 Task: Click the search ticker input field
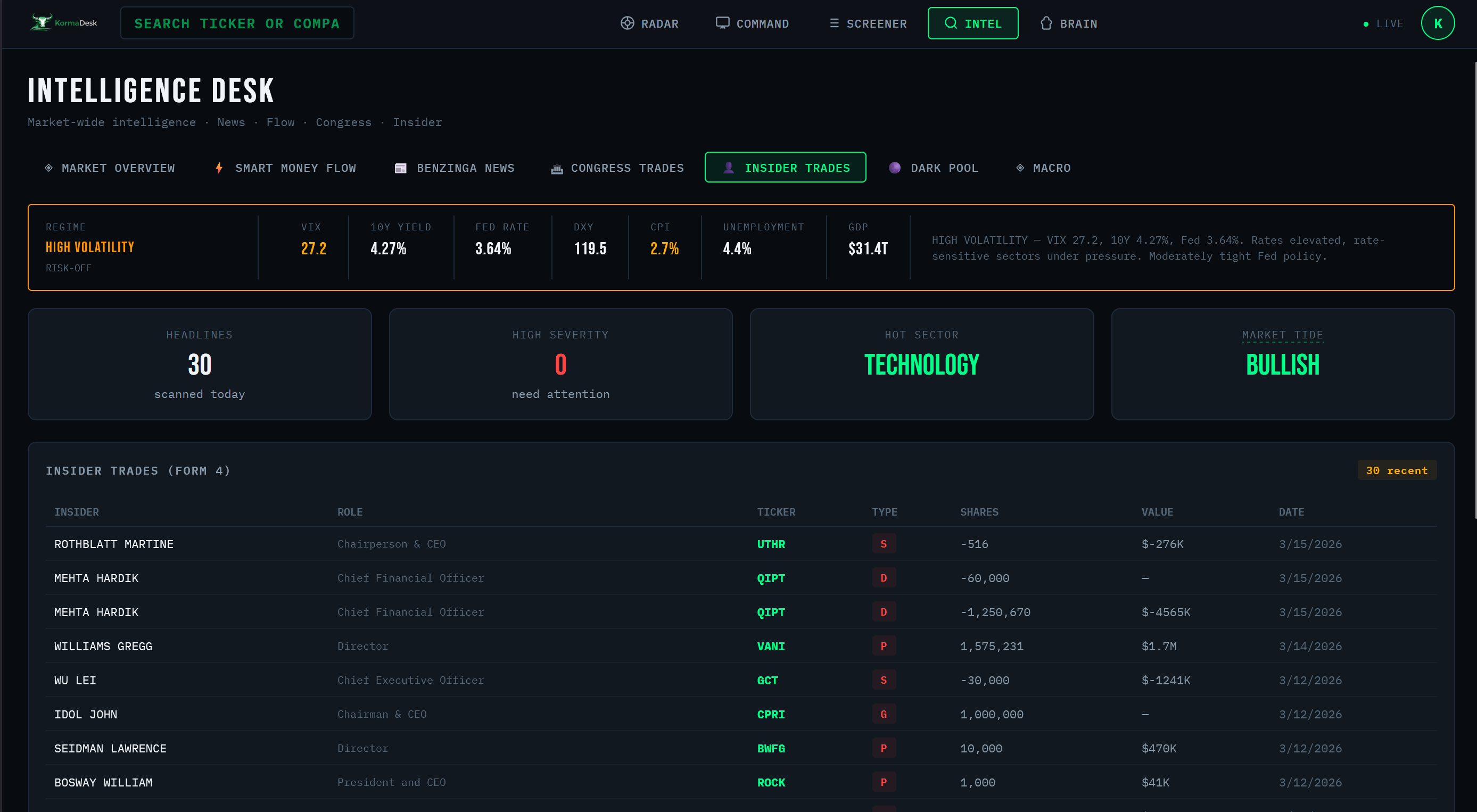pos(237,23)
